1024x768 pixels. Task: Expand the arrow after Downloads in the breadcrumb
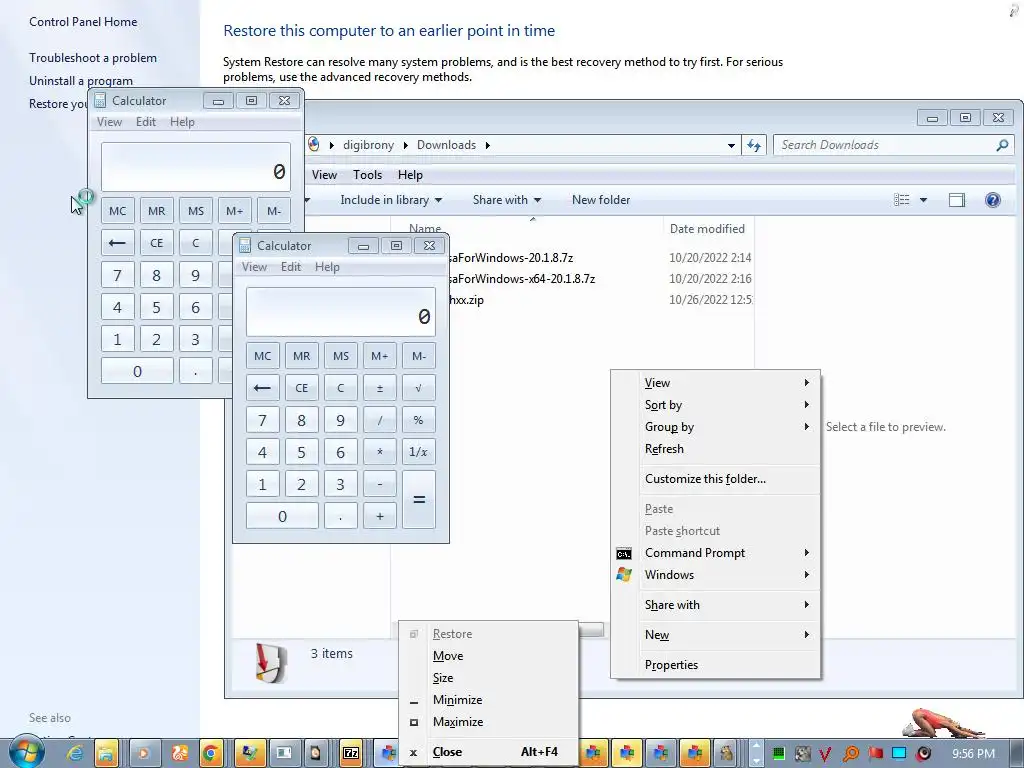(487, 145)
